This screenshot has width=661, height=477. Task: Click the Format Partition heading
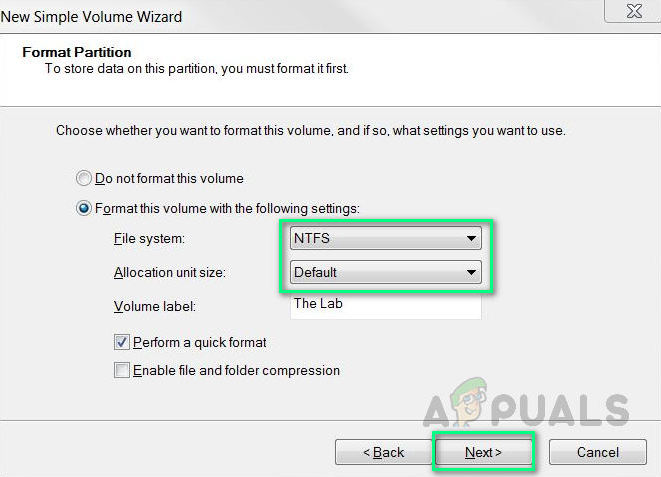tap(77, 52)
